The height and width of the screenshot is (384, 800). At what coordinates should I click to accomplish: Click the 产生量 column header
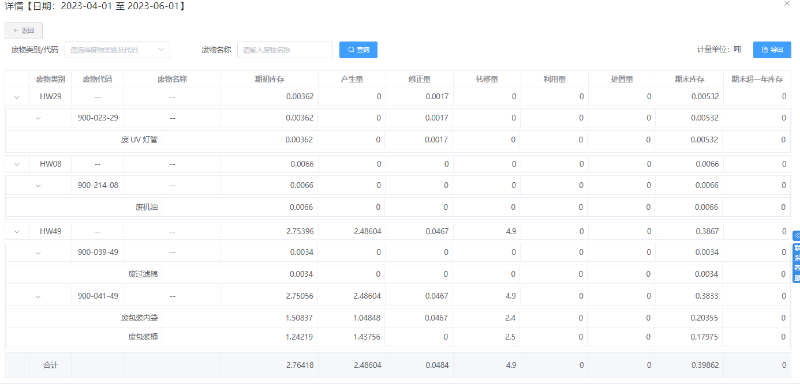352,79
